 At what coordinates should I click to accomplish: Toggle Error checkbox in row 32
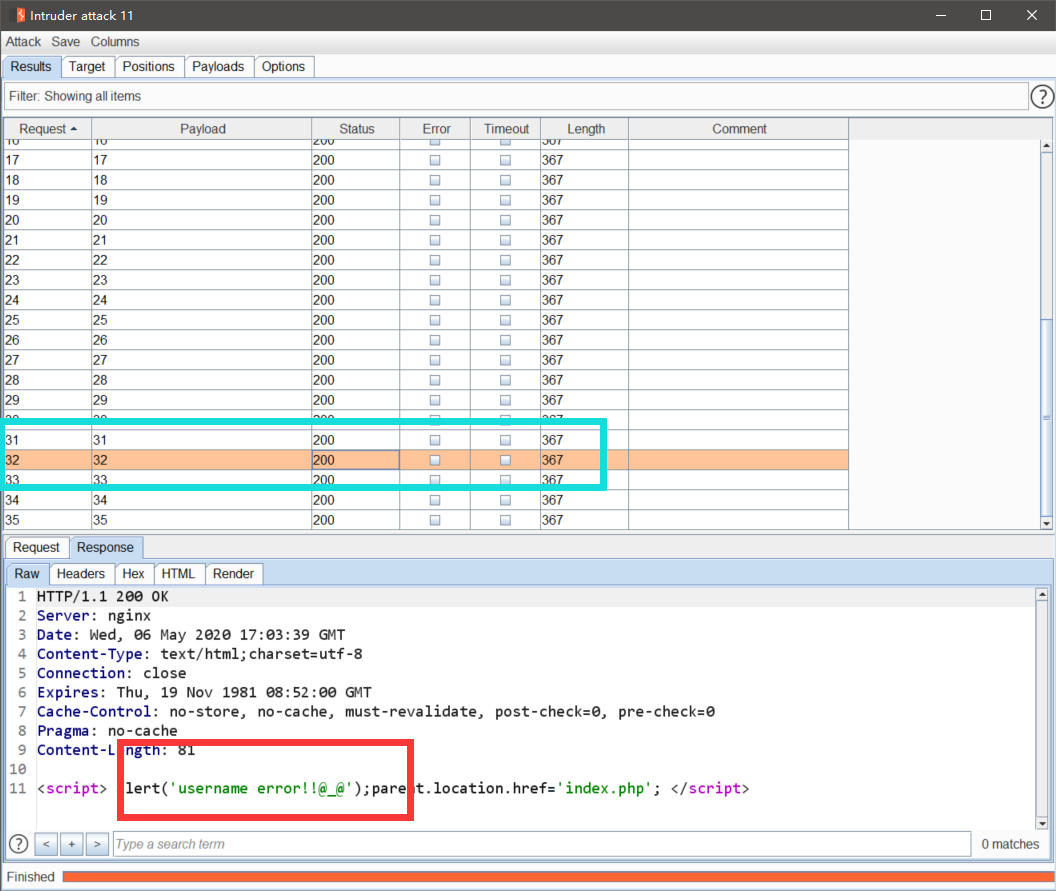(x=435, y=460)
